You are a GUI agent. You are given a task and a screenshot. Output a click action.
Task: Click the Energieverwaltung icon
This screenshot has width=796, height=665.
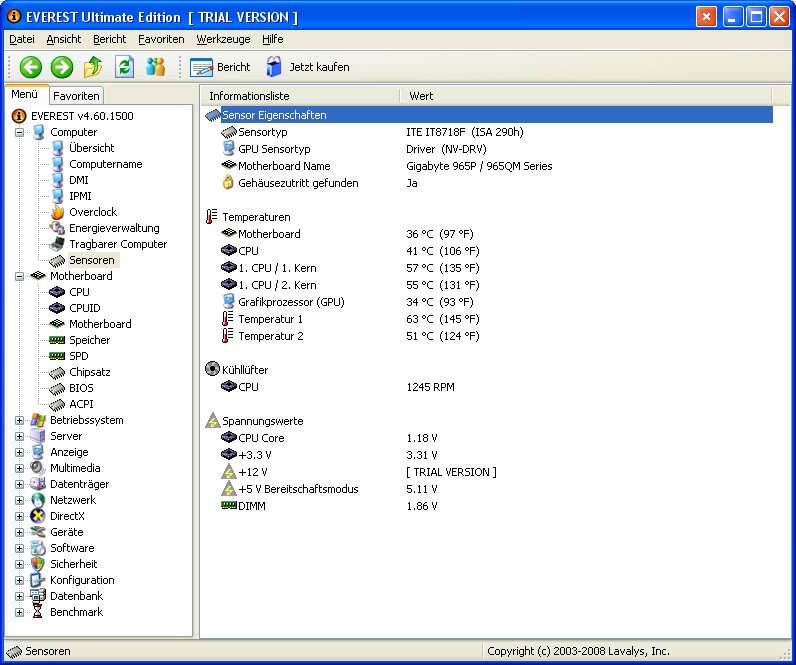[57, 228]
